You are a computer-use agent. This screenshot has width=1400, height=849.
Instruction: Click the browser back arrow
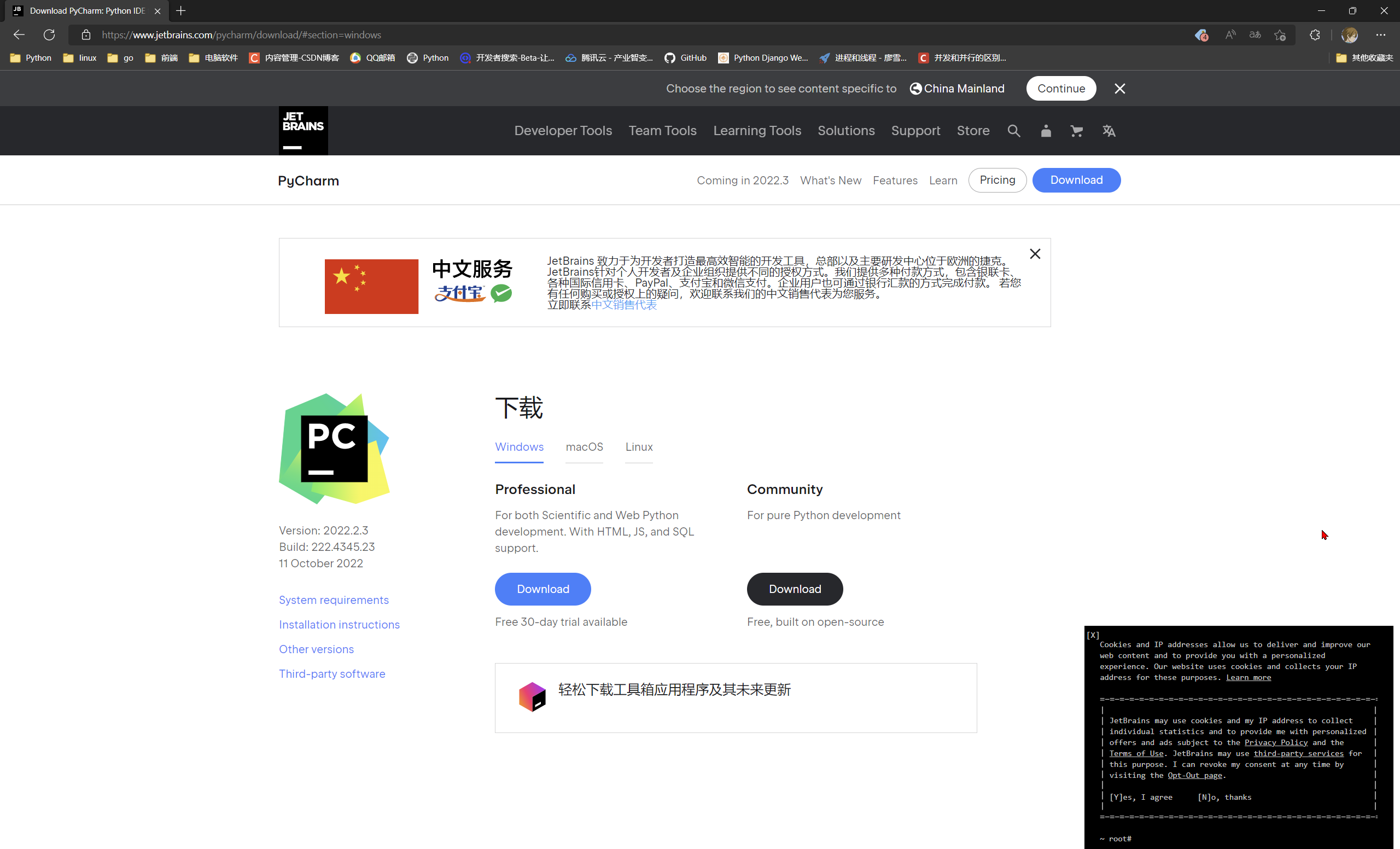(19, 34)
